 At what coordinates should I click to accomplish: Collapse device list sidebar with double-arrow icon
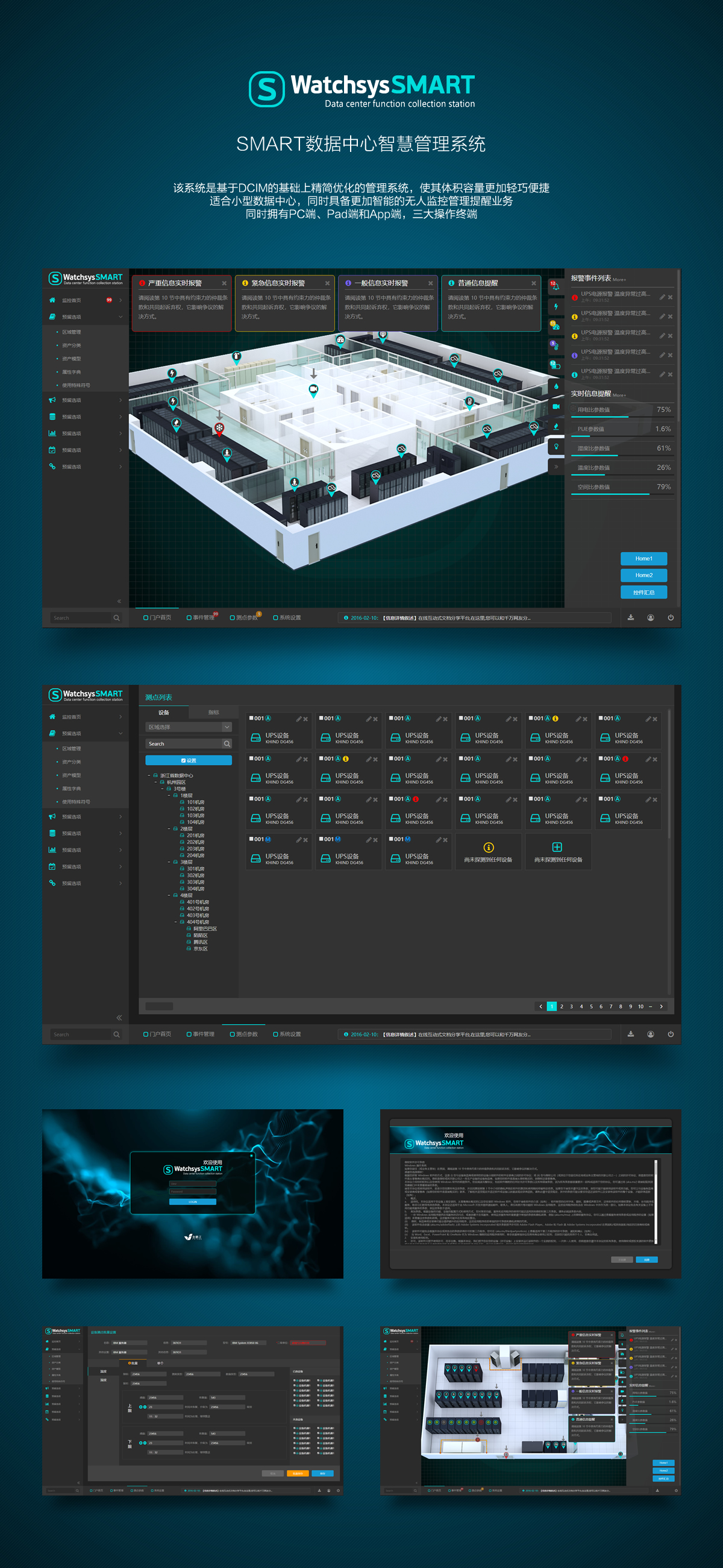click(119, 1017)
